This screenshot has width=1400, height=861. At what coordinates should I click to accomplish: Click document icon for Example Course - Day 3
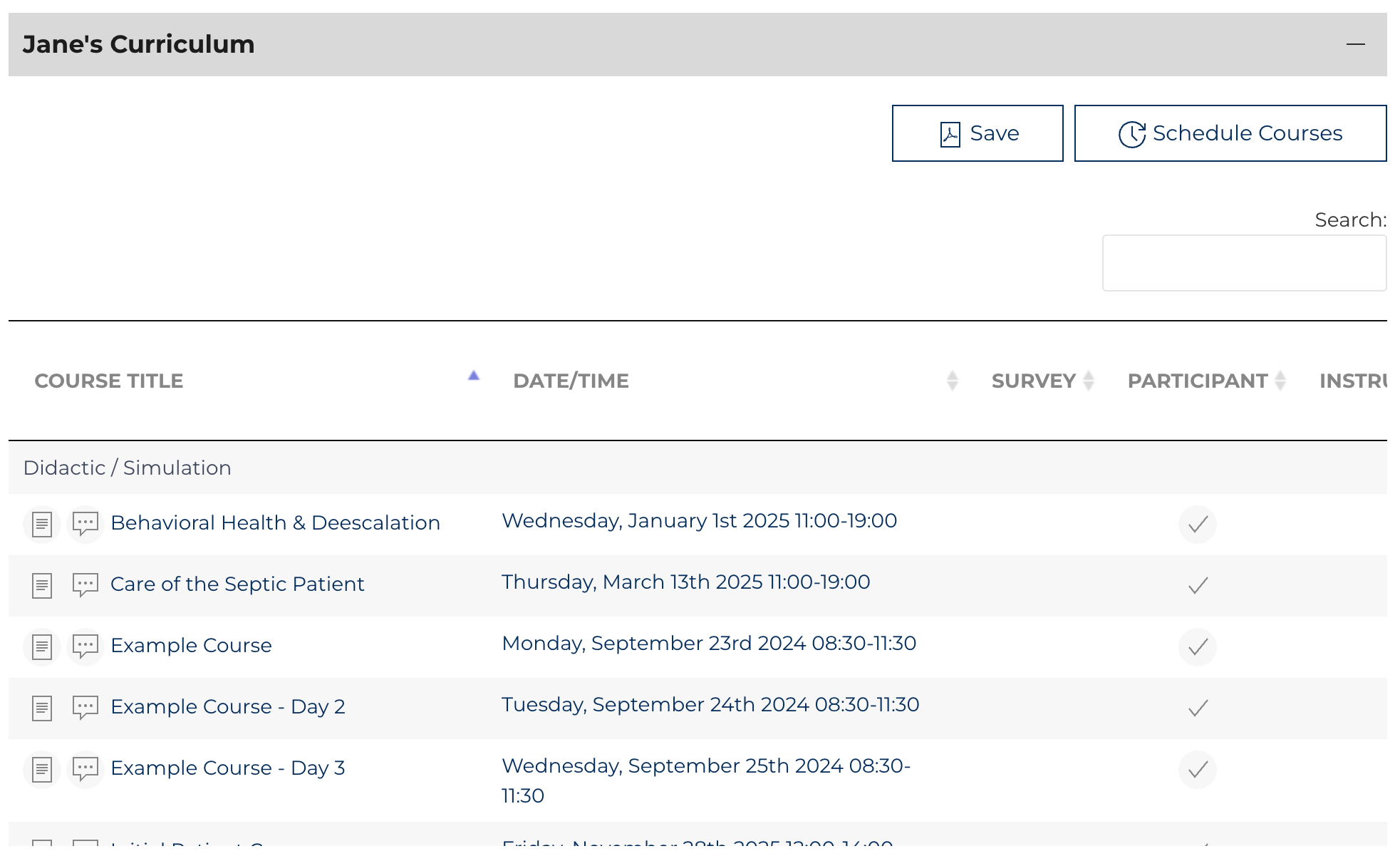(x=42, y=770)
